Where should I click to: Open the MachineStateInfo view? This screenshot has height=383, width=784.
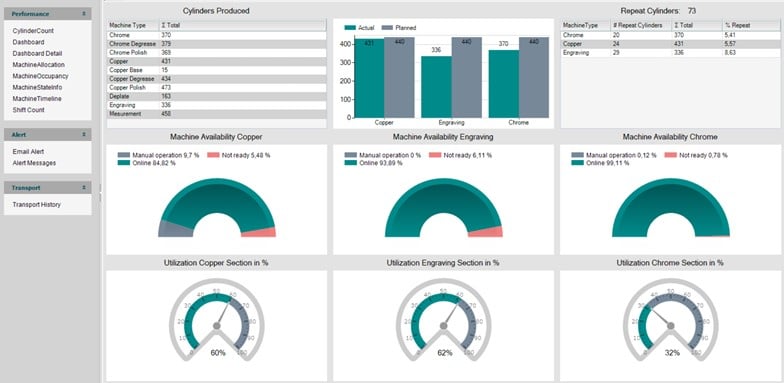pos(37,88)
